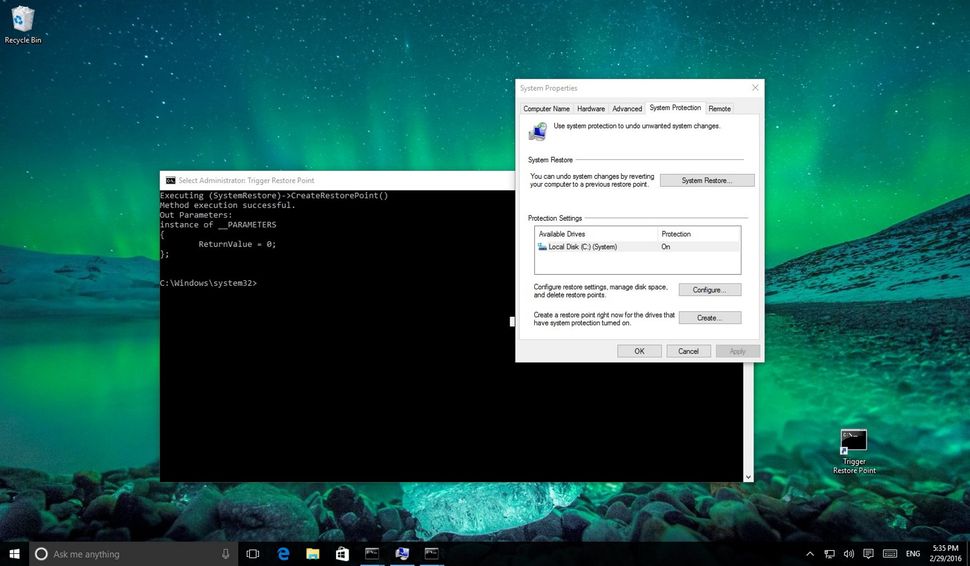Select the Trigger Restore Point desktop shortcut
The image size is (970, 566).
coord(854,452)
